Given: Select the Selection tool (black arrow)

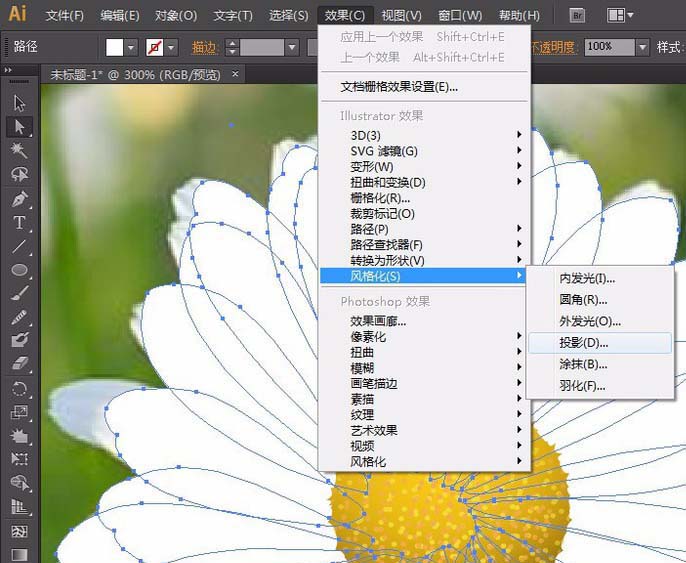Looking at the screenshot, I should tap(19, 103).
